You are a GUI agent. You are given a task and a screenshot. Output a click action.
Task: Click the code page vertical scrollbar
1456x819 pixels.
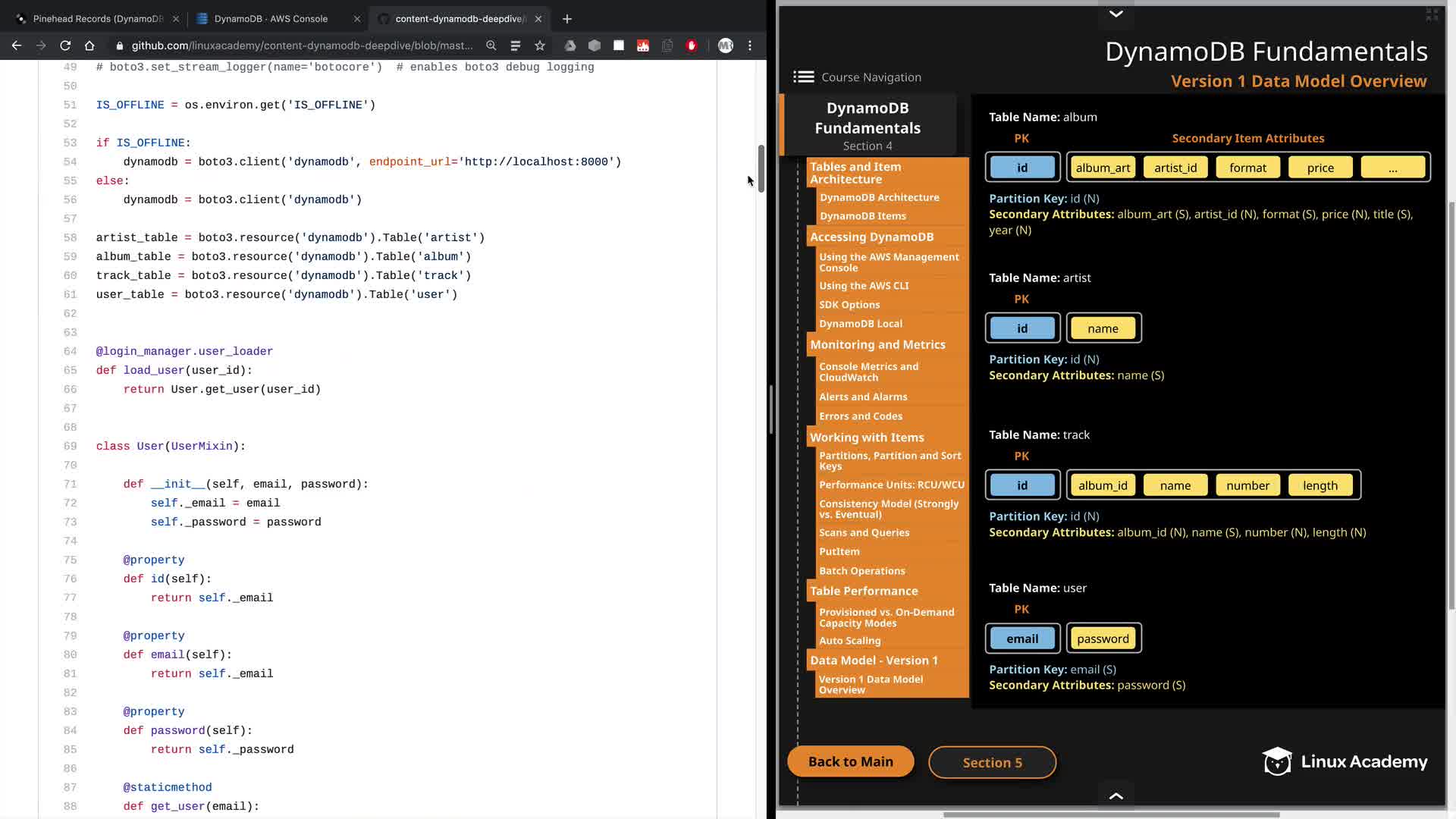click(x=761, y=168)
